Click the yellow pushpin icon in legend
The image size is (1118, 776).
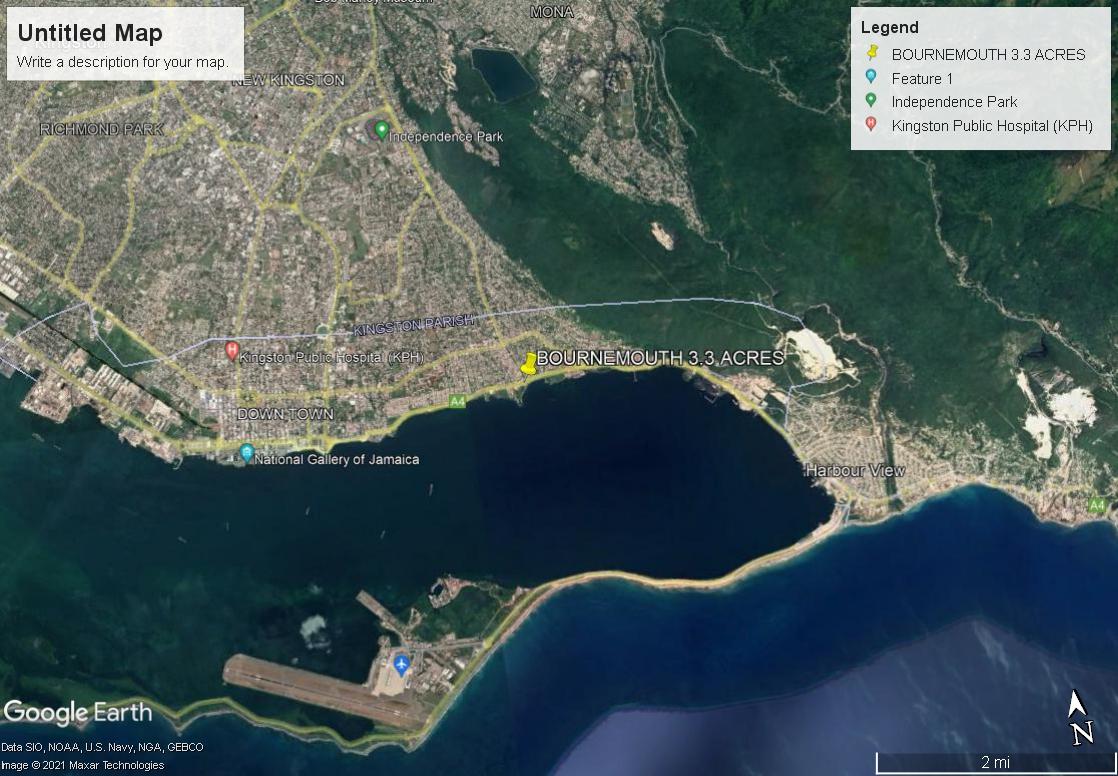point(871,53)
